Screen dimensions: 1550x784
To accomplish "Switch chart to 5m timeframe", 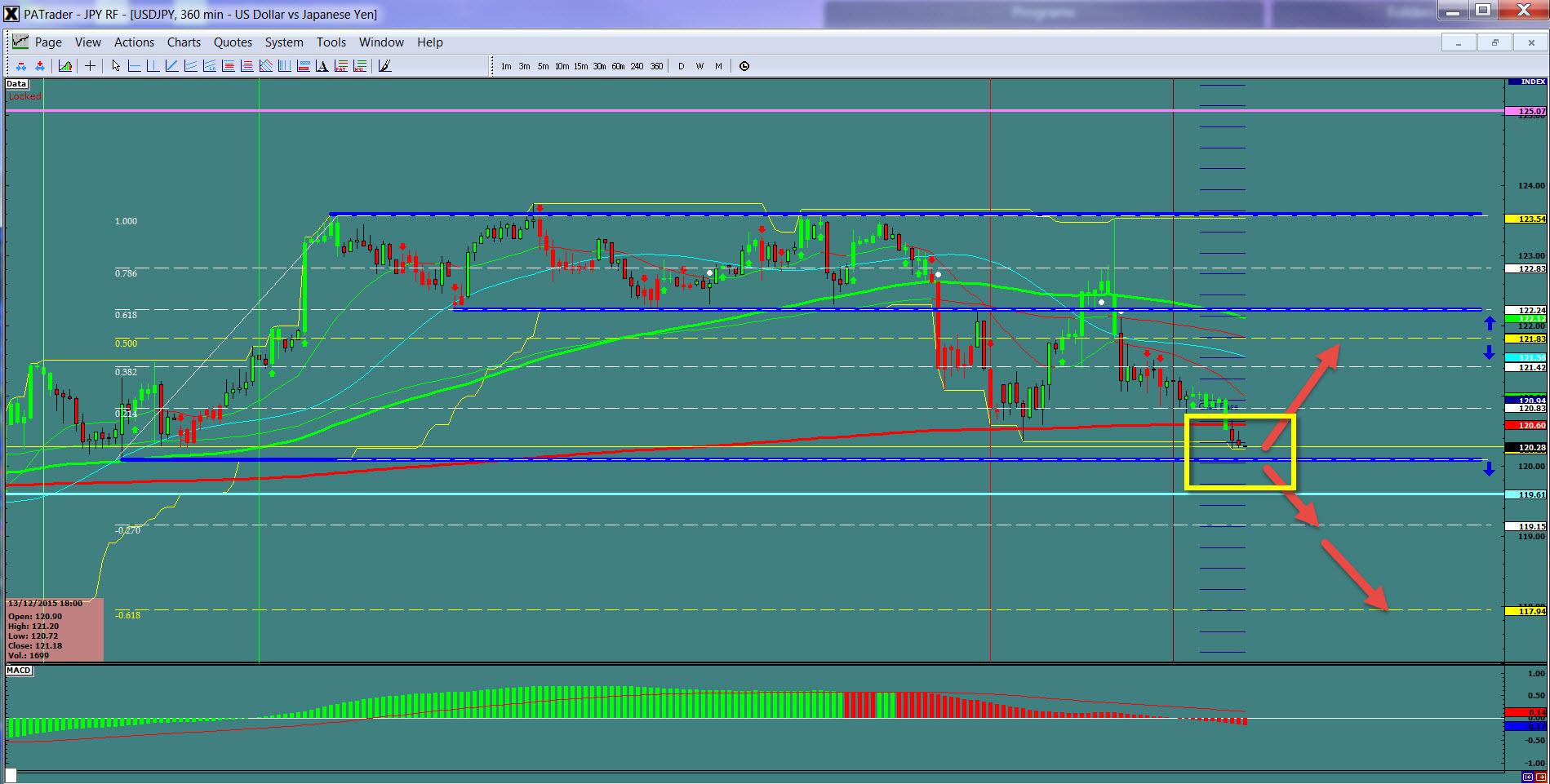I will tap(543, 66).
